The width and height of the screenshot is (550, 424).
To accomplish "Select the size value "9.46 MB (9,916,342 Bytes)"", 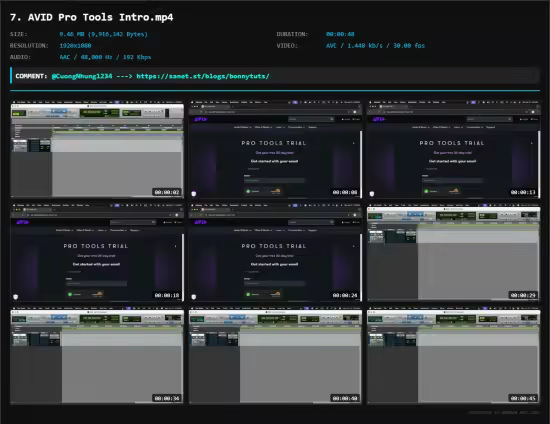I will 103,34.
